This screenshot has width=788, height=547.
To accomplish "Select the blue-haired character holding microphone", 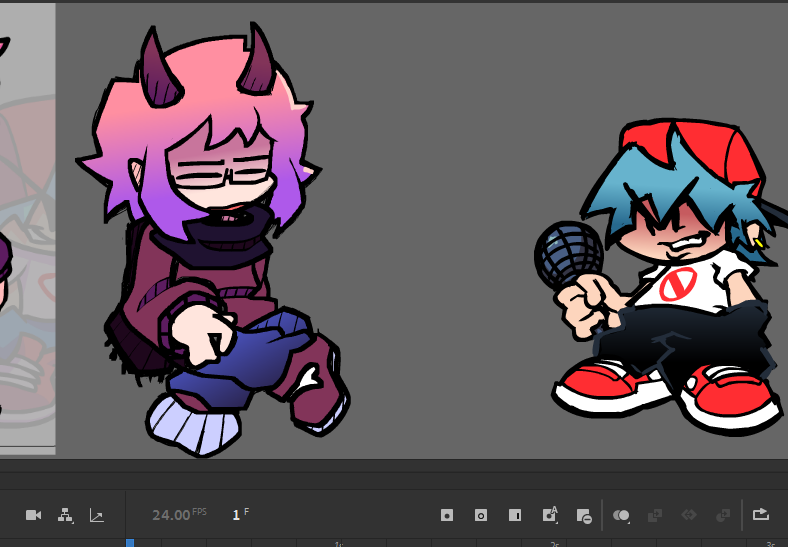I will [x=663, y=277].
